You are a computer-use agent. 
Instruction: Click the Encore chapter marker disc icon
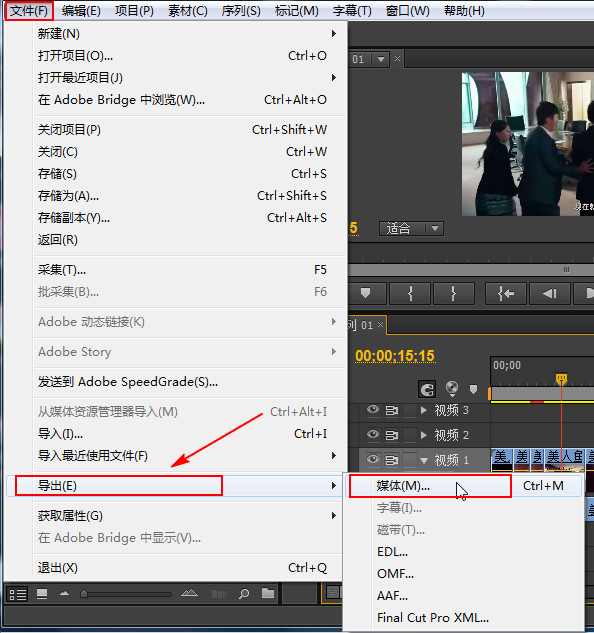pyautogui.click(x=452, y=388)
